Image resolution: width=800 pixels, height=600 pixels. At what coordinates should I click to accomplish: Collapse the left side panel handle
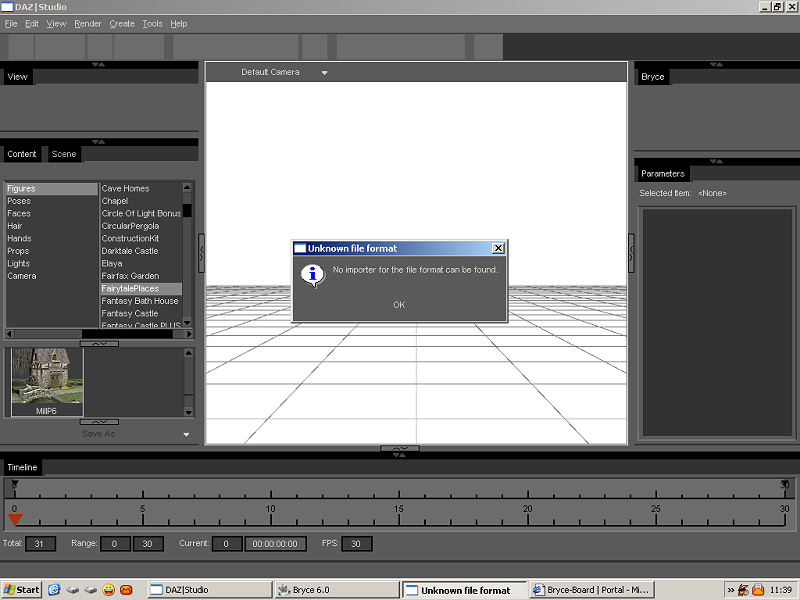pyautogui.click(x=201, y=254)
